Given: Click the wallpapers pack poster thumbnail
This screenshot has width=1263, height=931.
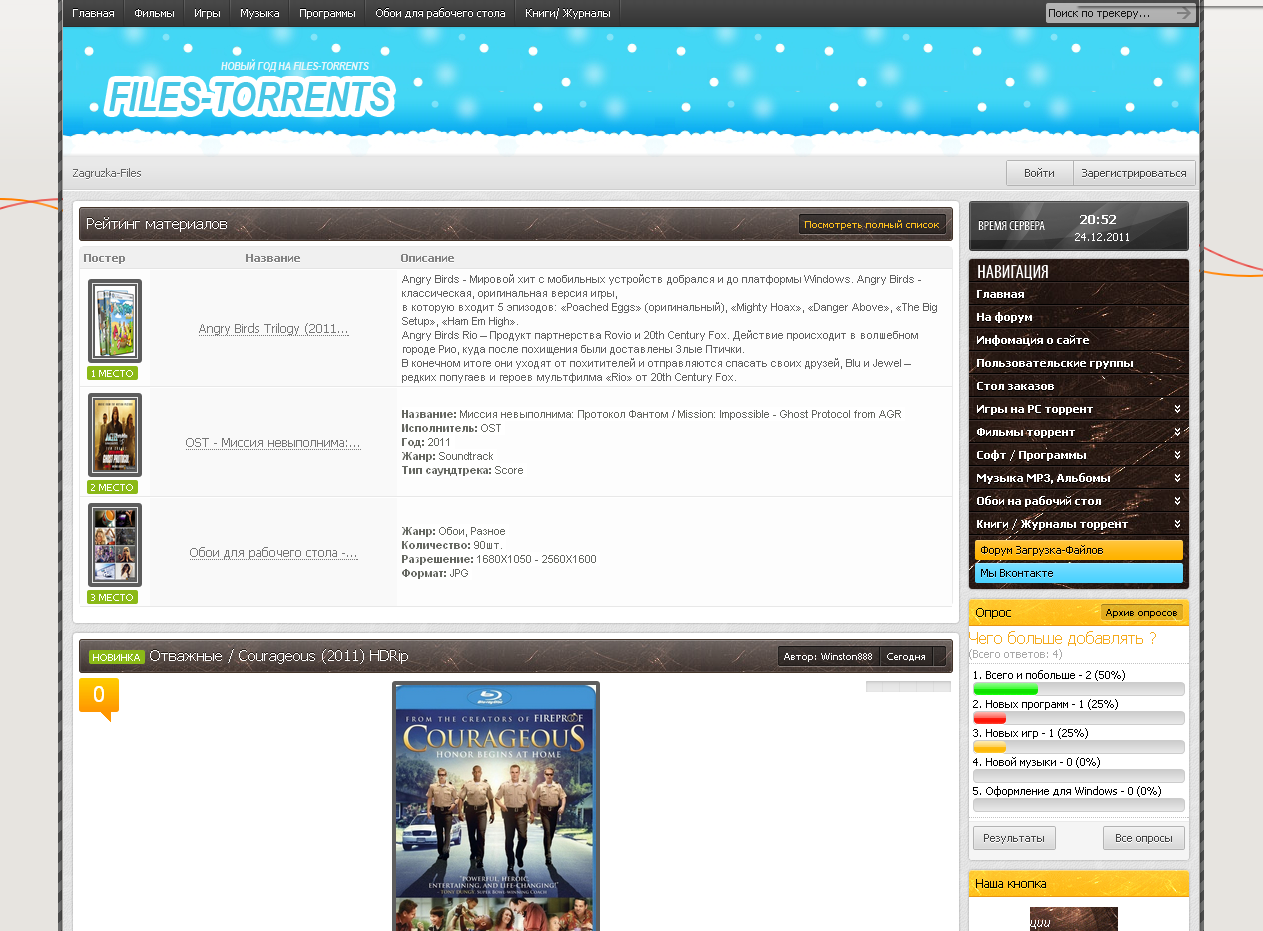Looking at the screenshot, I should point(115,545).
